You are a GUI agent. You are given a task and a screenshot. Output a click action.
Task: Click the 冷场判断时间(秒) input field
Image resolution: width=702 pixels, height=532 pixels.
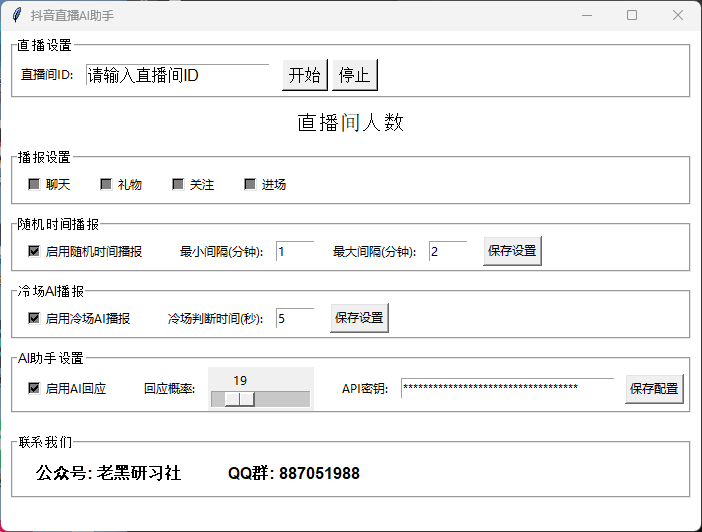click(295, 318)
